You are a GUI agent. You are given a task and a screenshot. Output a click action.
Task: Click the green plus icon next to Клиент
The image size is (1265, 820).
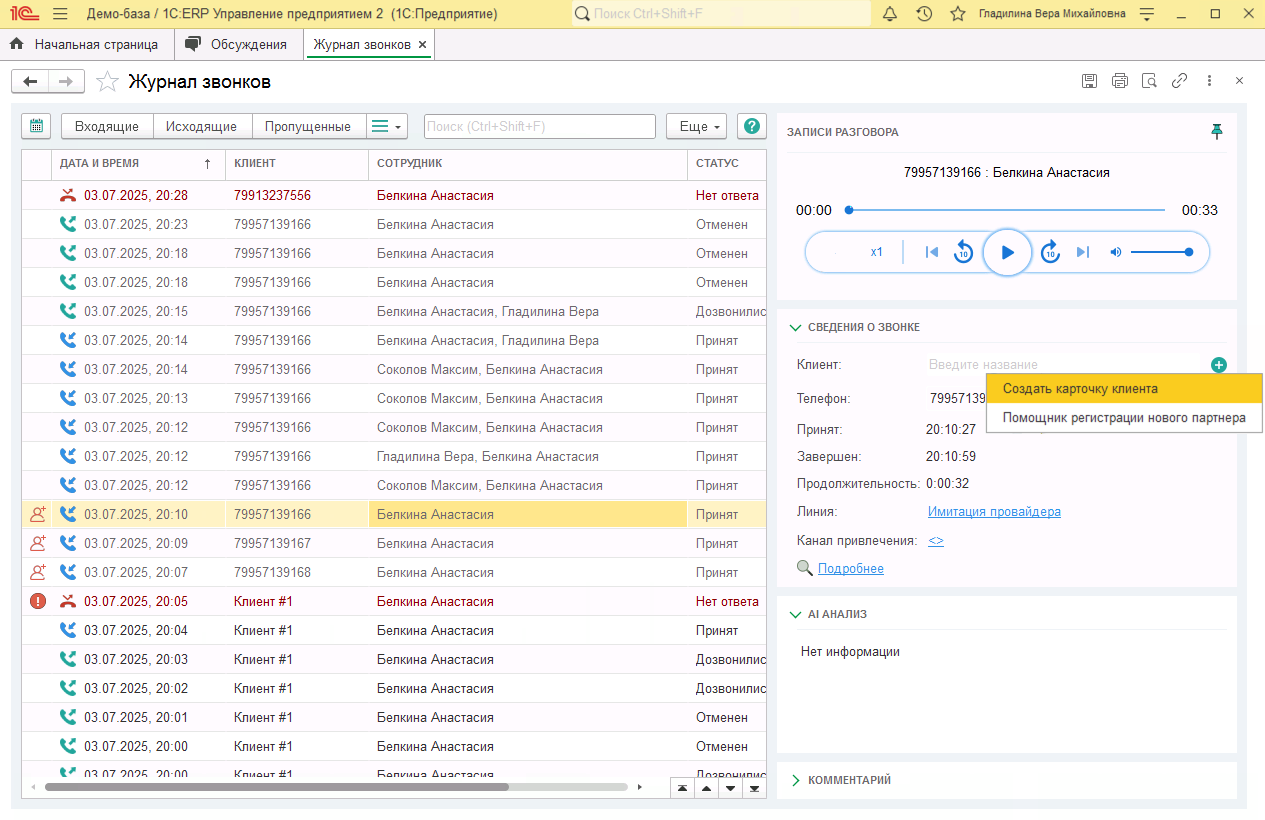pos(1218,365)
